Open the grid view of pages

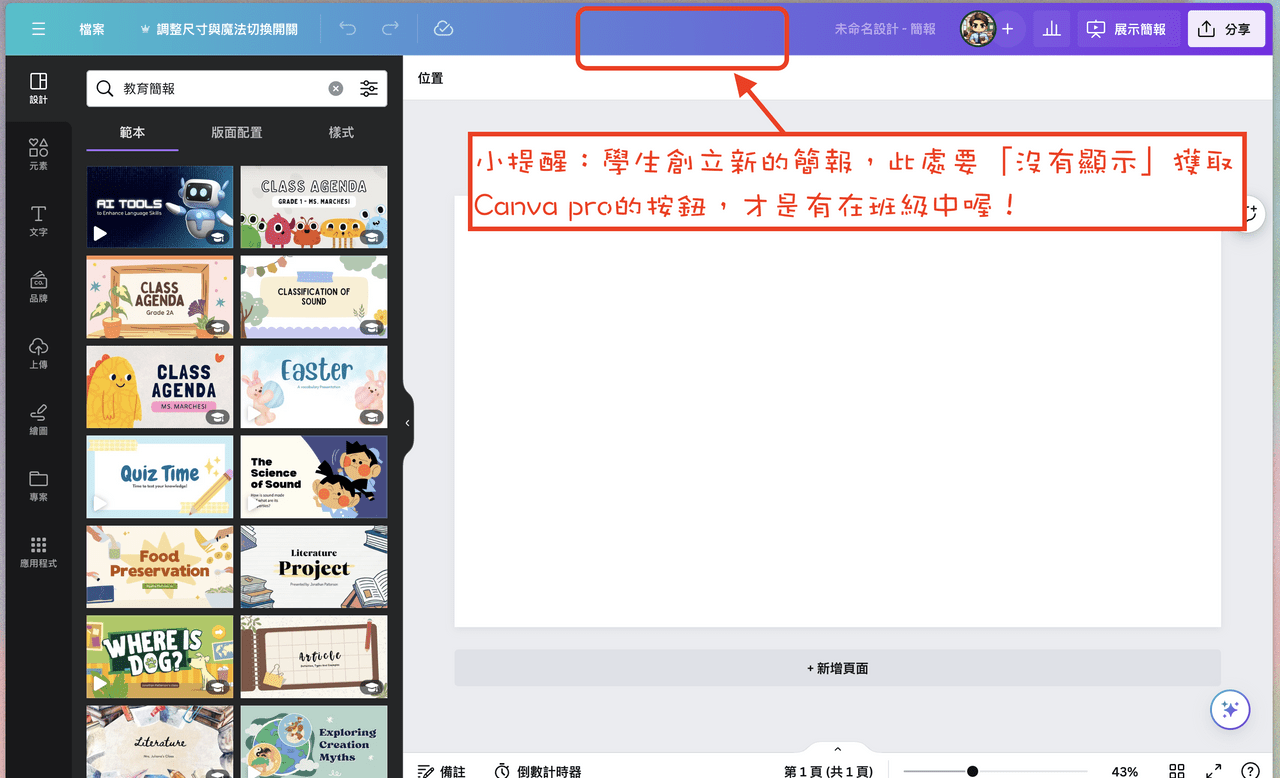coord(1176,771)
